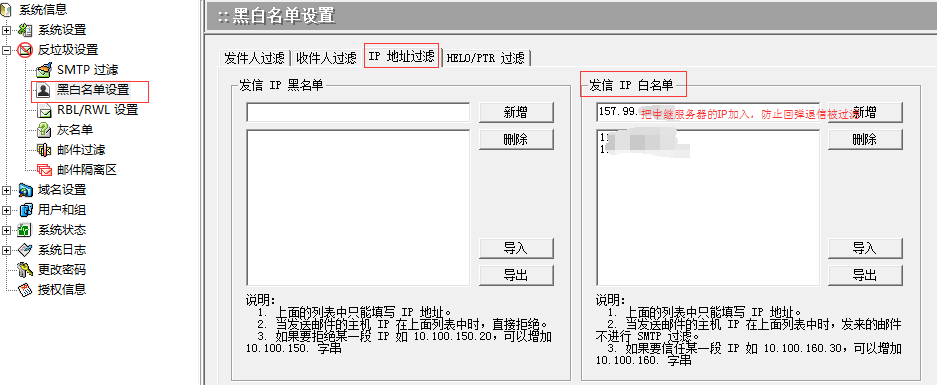Select 用户和组 tree label

coord(62,210)
